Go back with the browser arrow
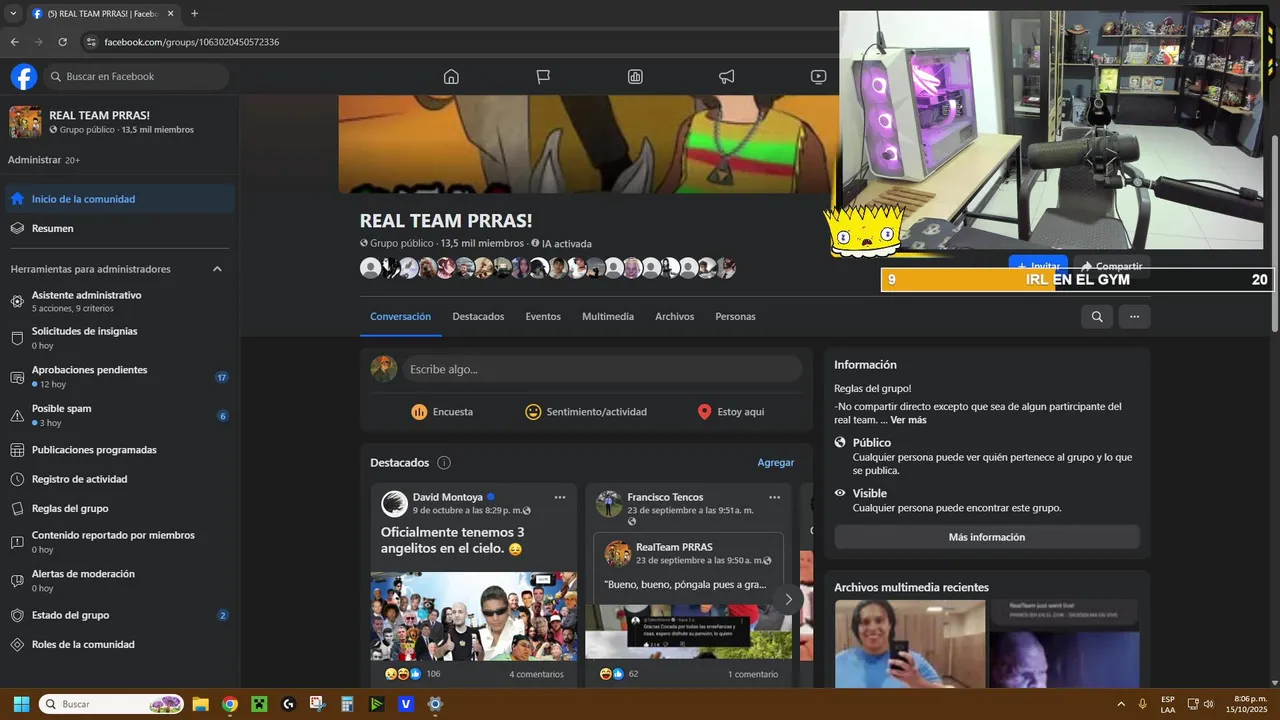The width and height of the screenshot is (1280, 720). click(14, 42)
